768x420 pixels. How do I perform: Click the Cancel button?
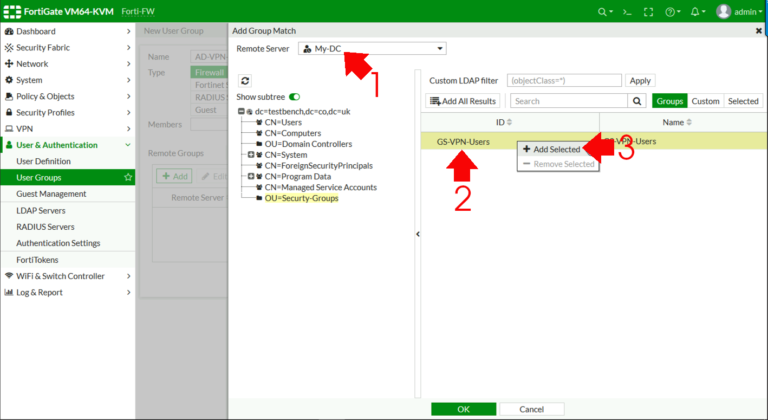[x=531, y=409]
